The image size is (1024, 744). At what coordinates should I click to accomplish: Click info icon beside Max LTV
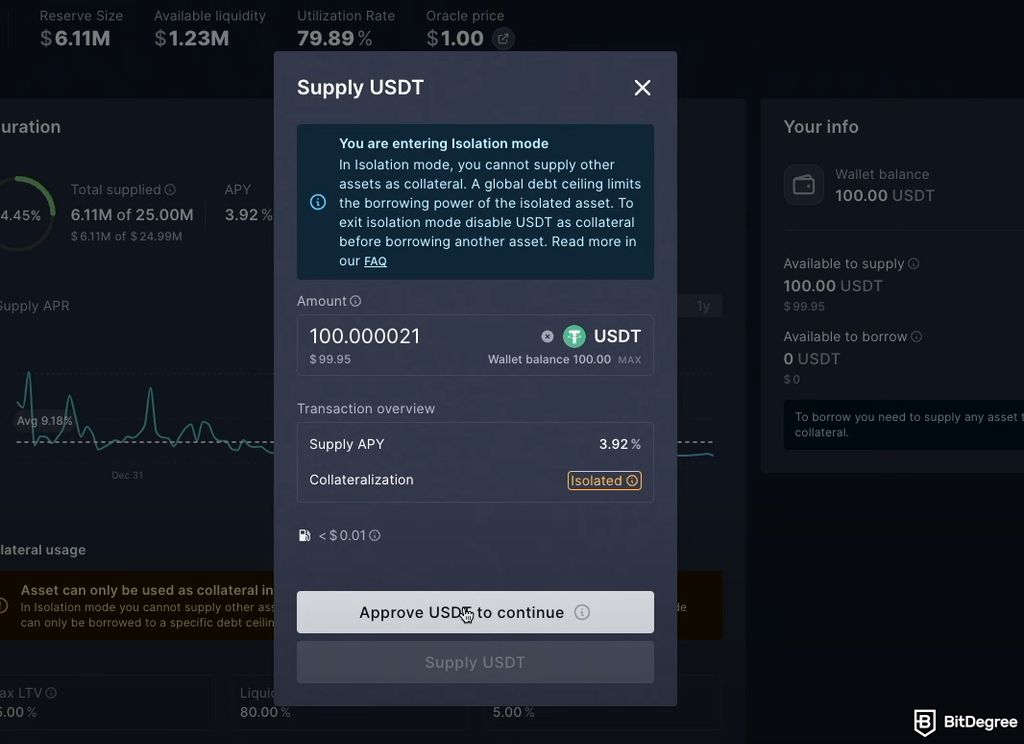tap(51, 692)
